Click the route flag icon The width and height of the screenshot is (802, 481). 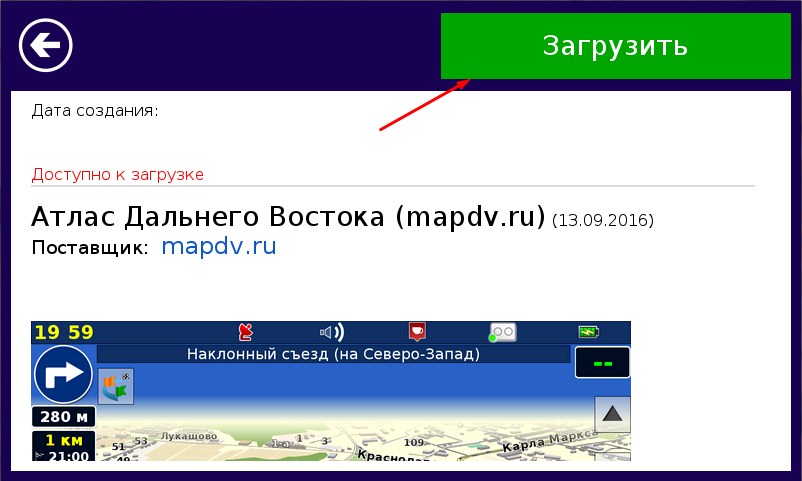tap(116, 385)
